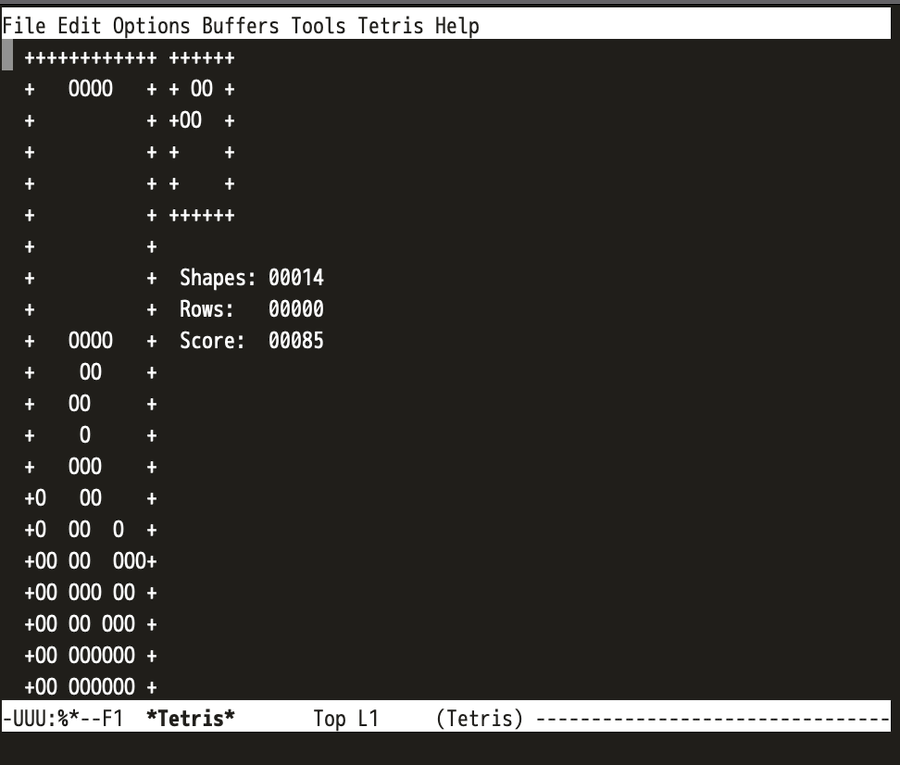Open the File menu
The width and height of the screenshot is (900, 765).
pos(24,26)
